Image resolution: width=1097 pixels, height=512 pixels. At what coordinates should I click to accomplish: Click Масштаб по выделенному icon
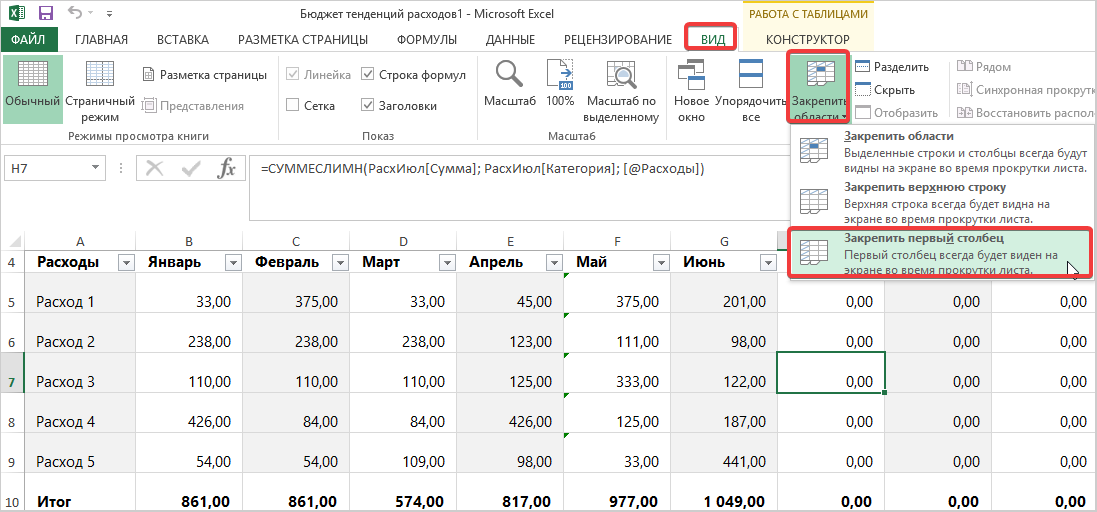click(621, 74)
